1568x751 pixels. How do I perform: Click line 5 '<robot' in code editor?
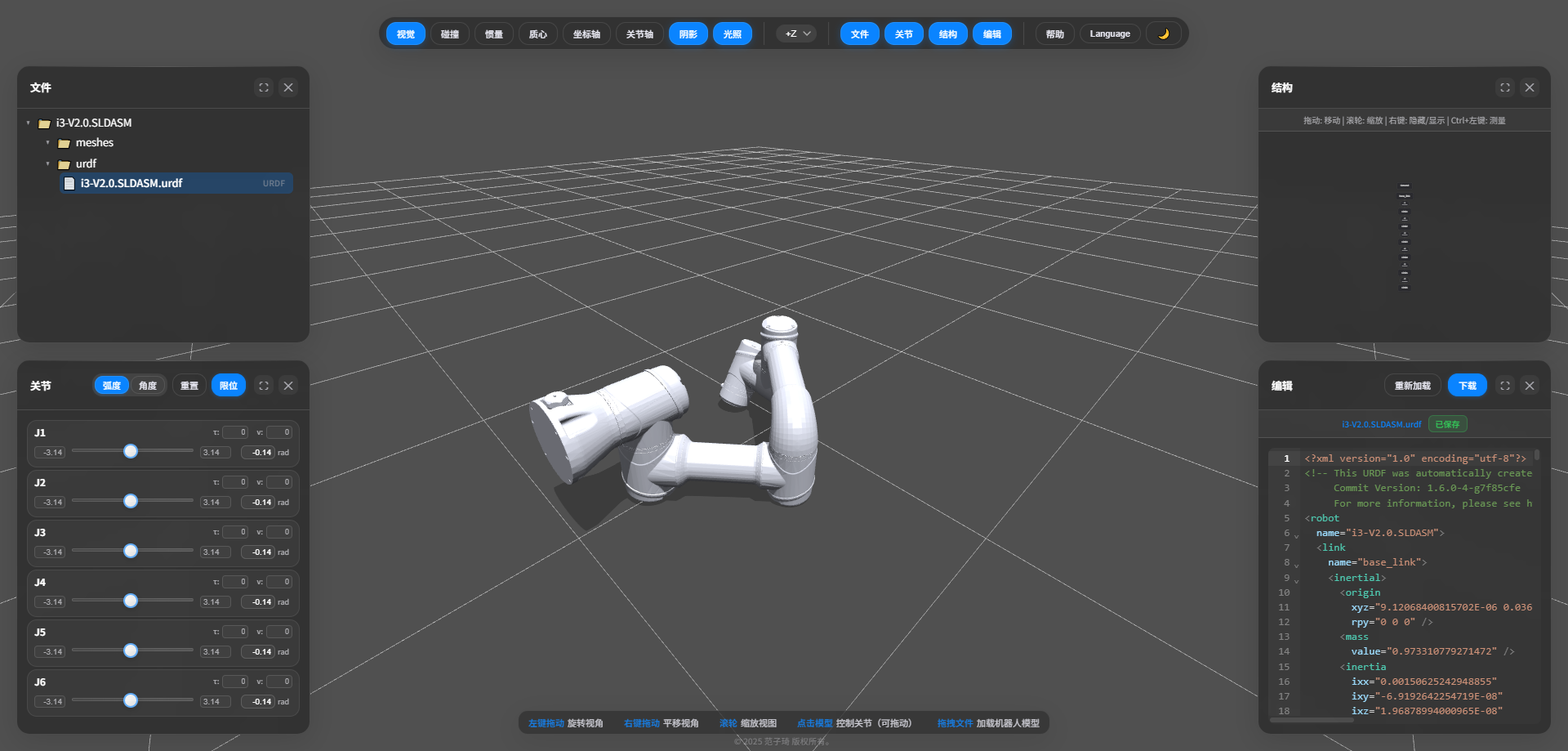[x=1322, y=518]
